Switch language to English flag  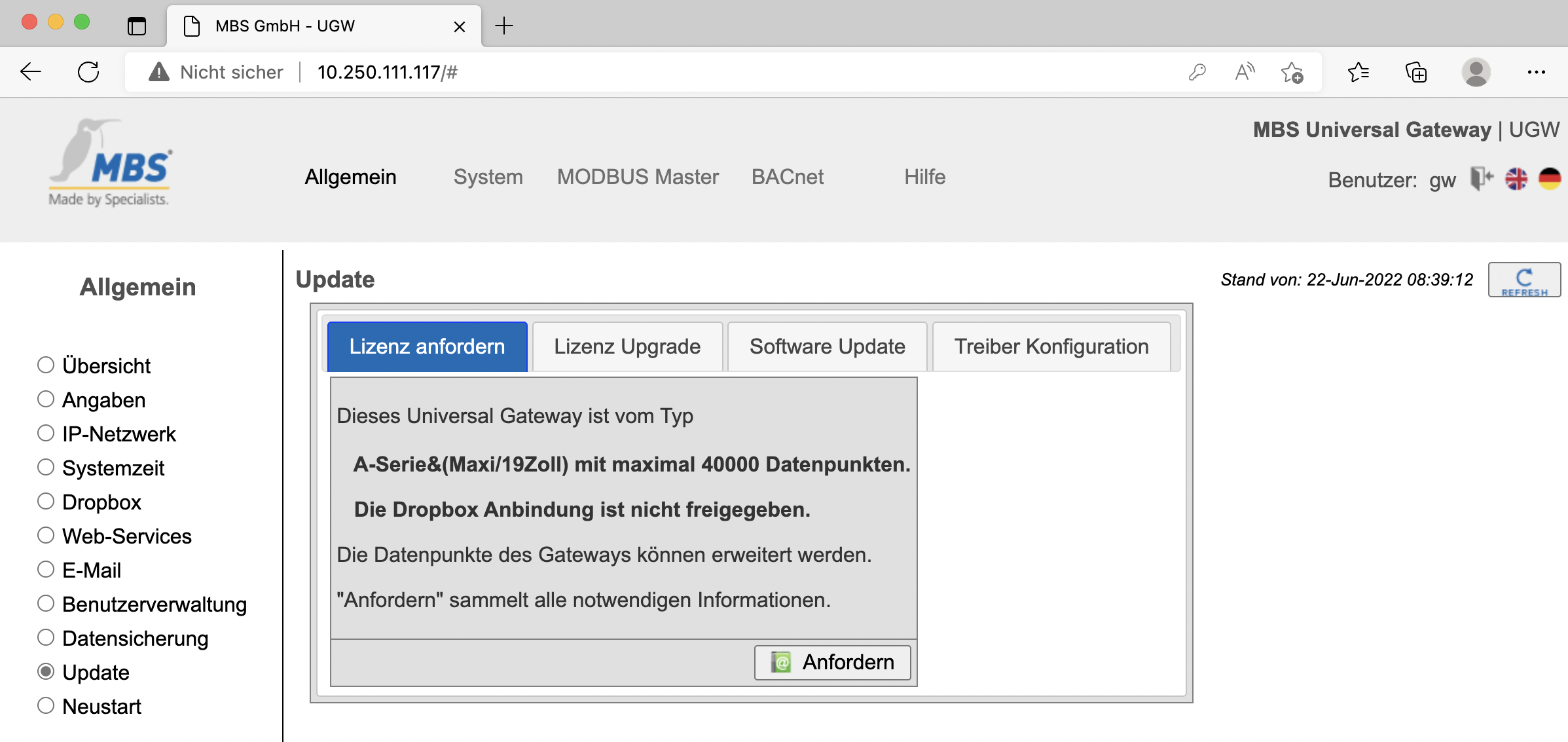(1516, 178)
